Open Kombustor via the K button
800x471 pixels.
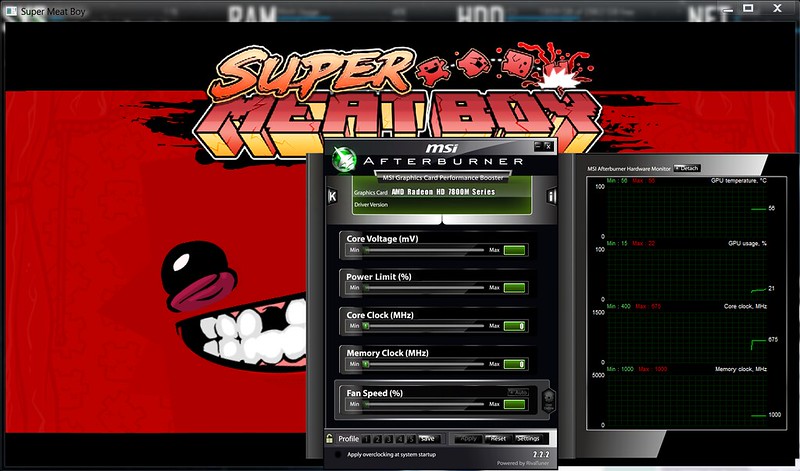pos(332,196)
